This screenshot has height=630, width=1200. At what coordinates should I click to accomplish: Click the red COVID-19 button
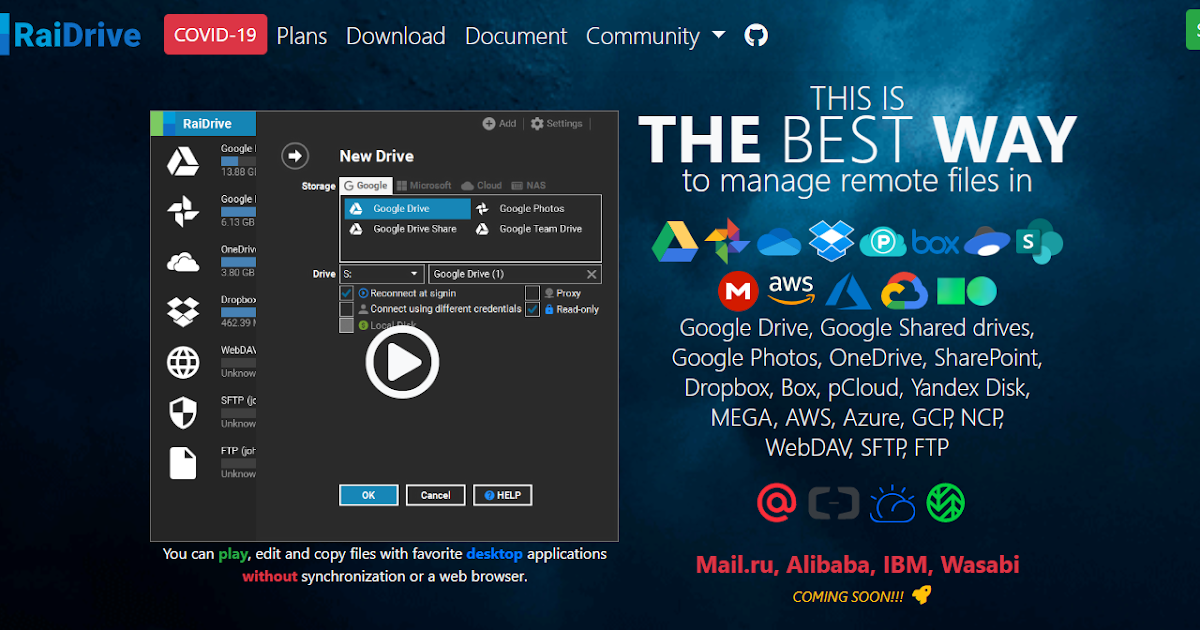tap(216, 35)
